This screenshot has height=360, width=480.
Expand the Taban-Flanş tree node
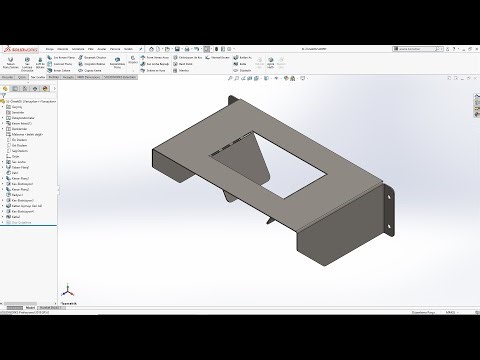tap(3, 167)
